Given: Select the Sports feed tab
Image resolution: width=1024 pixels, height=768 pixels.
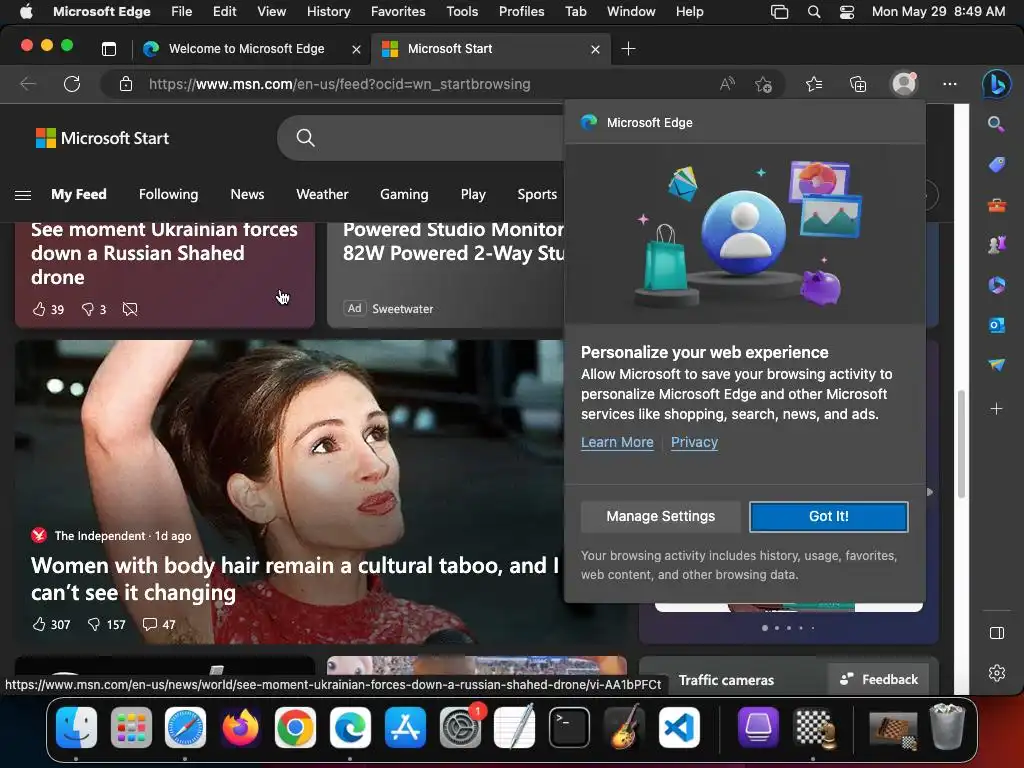Looking at the screenshot, I should tap(537, 195).
